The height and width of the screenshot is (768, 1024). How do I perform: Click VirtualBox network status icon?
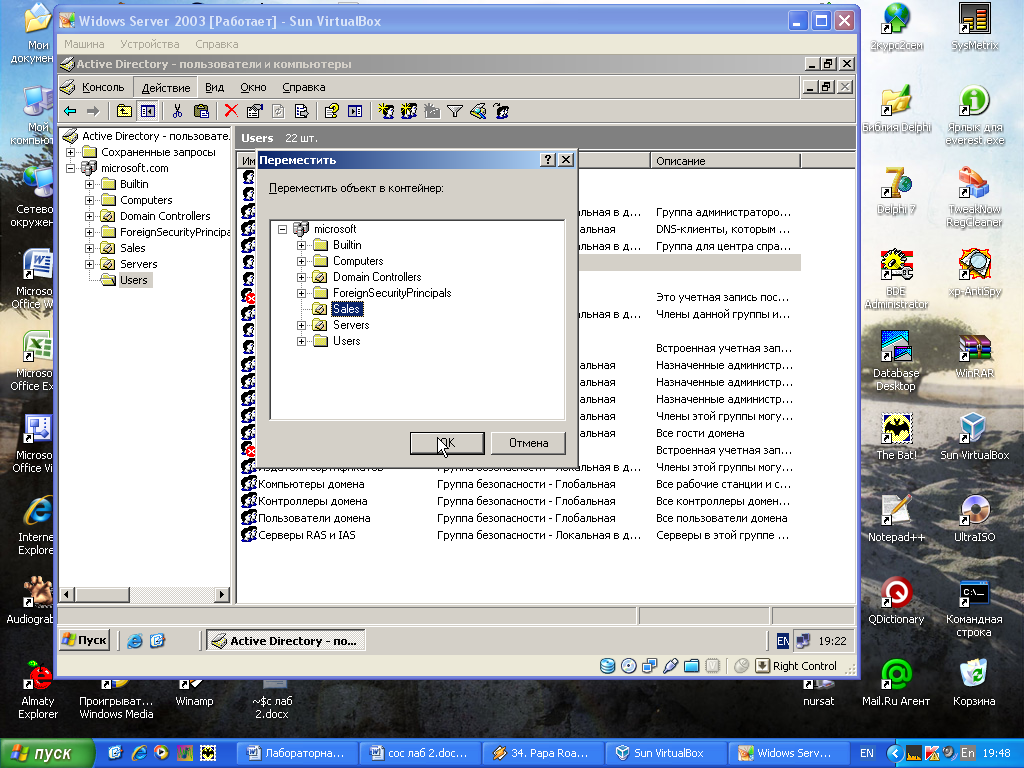pyautogui.click(x=649, y=666)
